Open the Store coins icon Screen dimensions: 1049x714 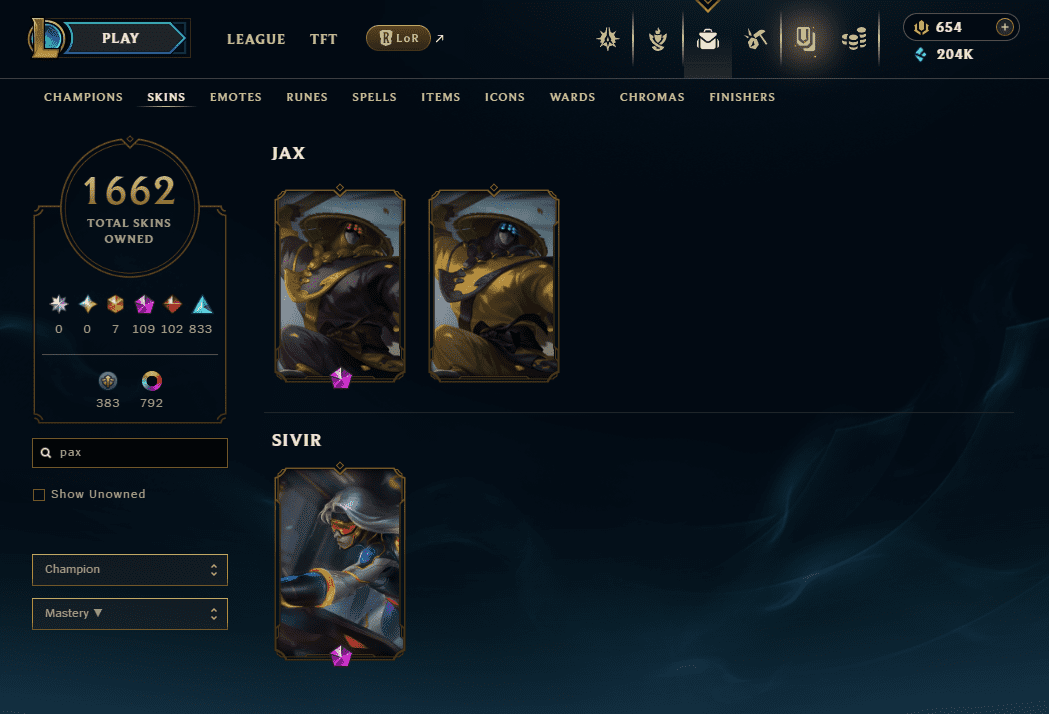[x=854, y=39]
